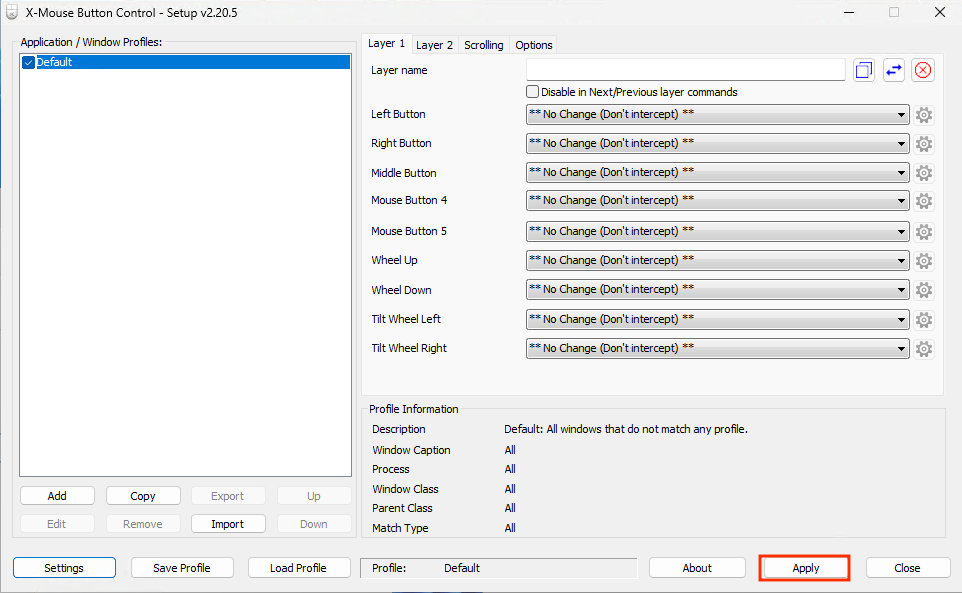Open gear settings for Tilt Wheel Left

click(923, 319)
